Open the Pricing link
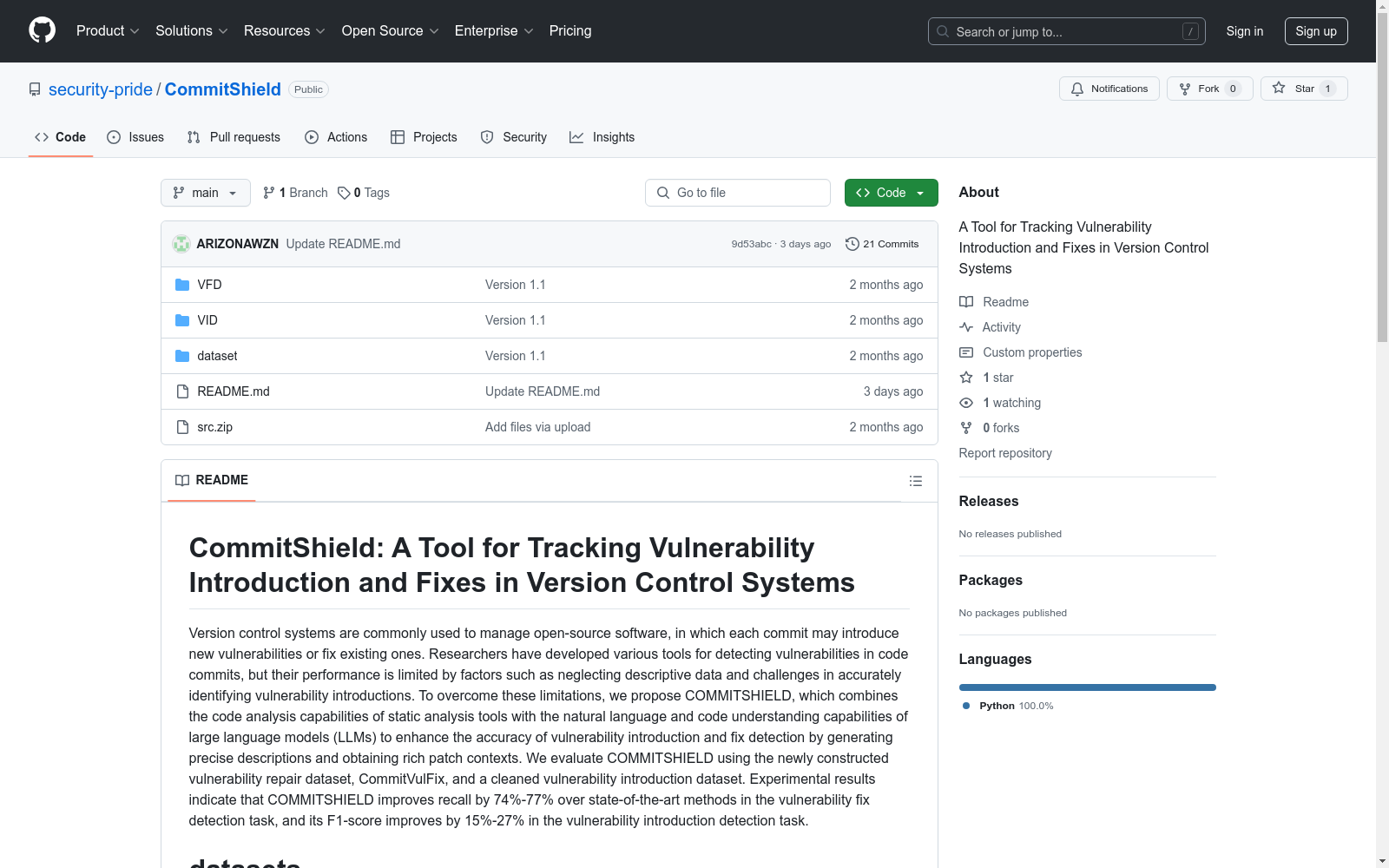Screen dimensions: 1389x868 tap(570, 30)
